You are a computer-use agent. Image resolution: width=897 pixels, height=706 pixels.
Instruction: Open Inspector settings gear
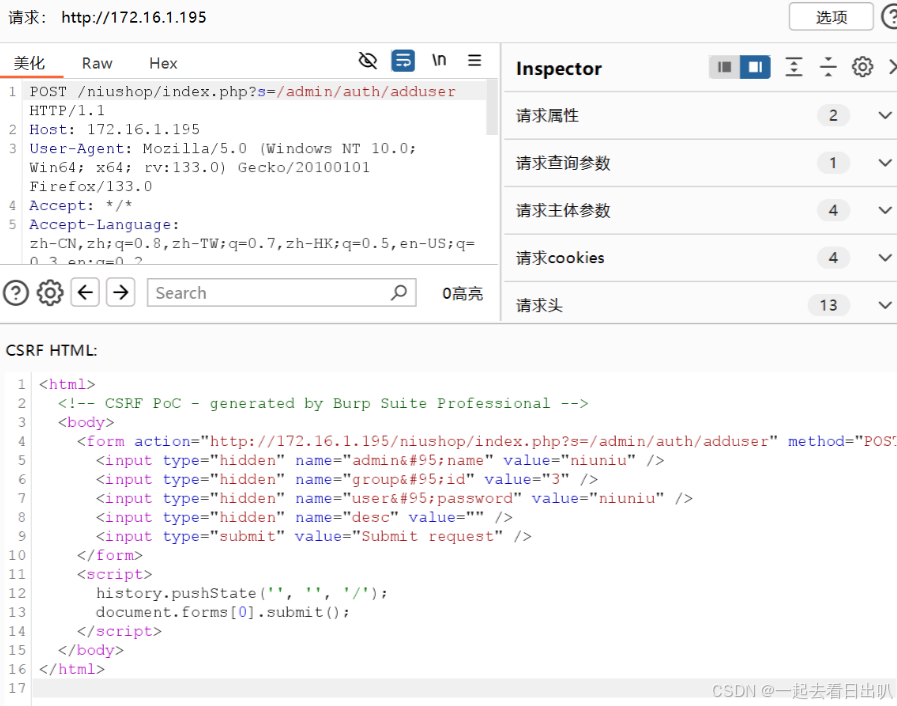coord(862,68)
